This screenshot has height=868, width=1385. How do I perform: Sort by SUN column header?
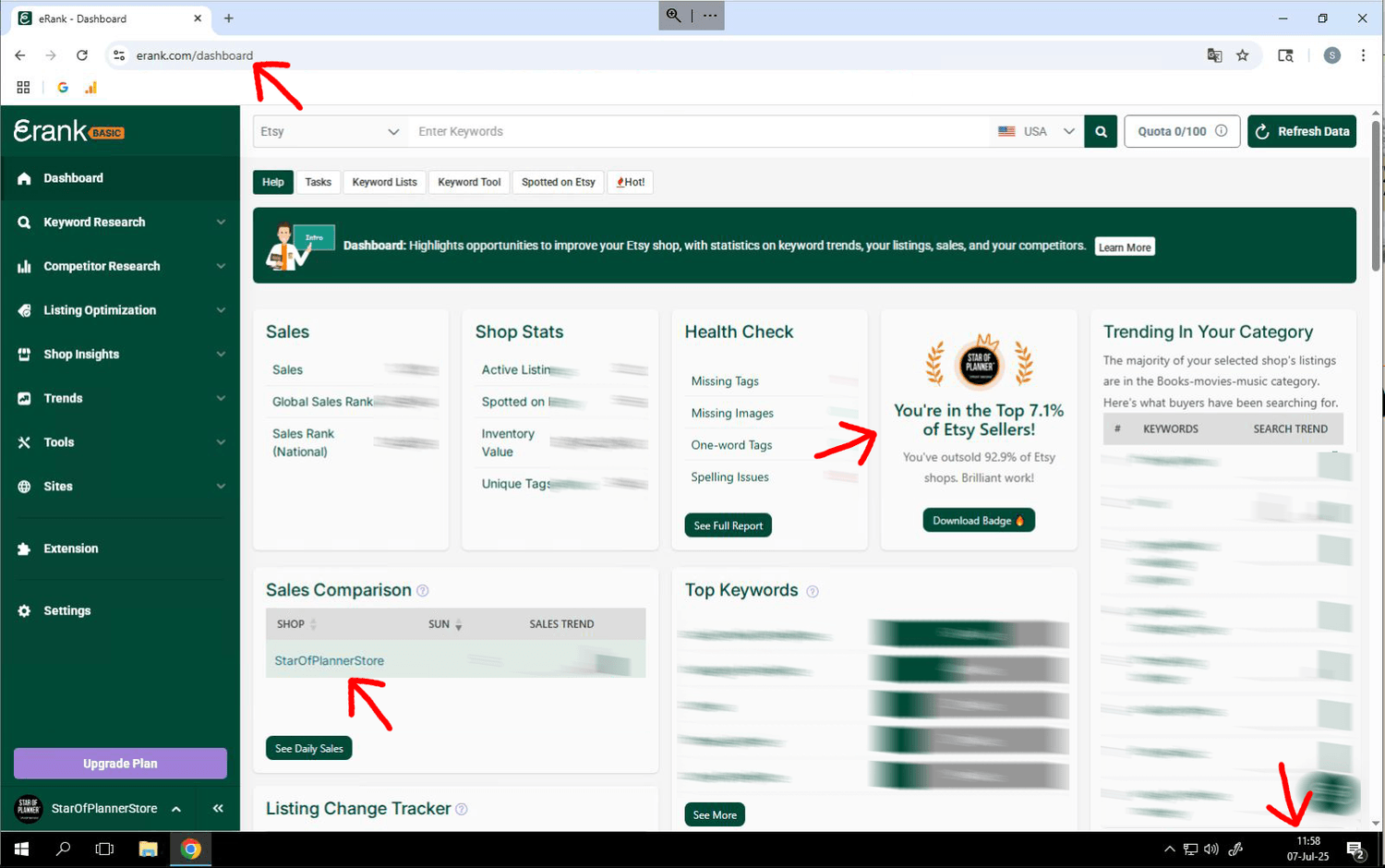(445, 624)
